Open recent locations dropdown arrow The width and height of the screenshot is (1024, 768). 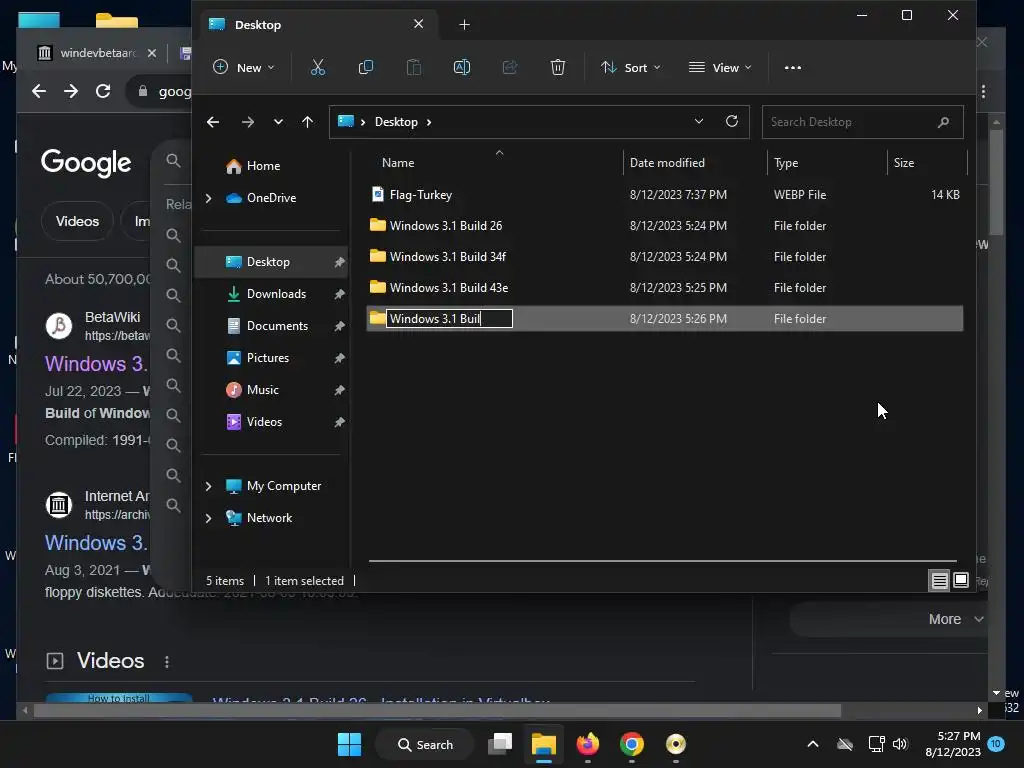pos(278,122)
